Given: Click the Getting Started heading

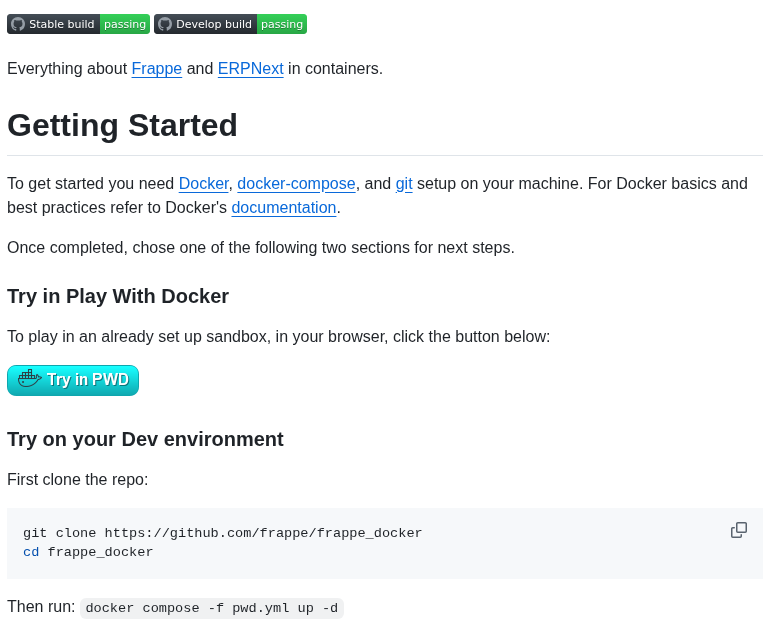Looking at the screenshot, I should tap(122, 125).
